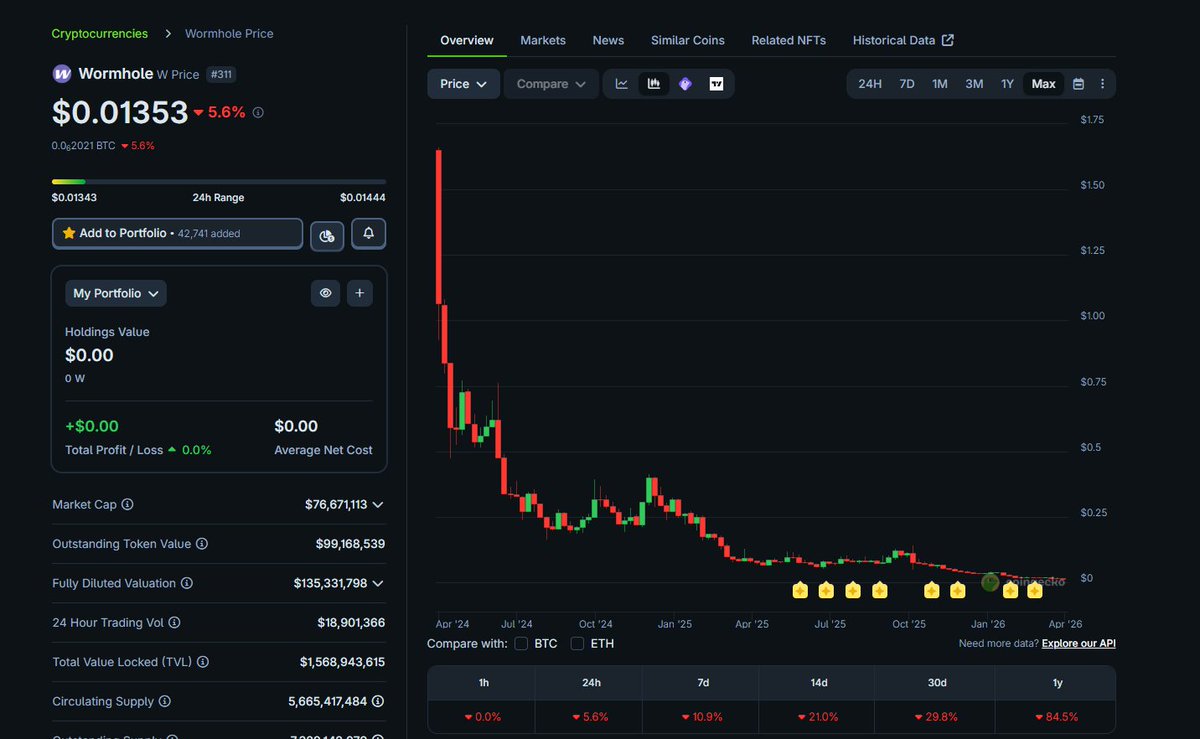This screenshot has width=1200, height=739.
Task: Open the Related NFTs tab
Action: tap(789, 40)
